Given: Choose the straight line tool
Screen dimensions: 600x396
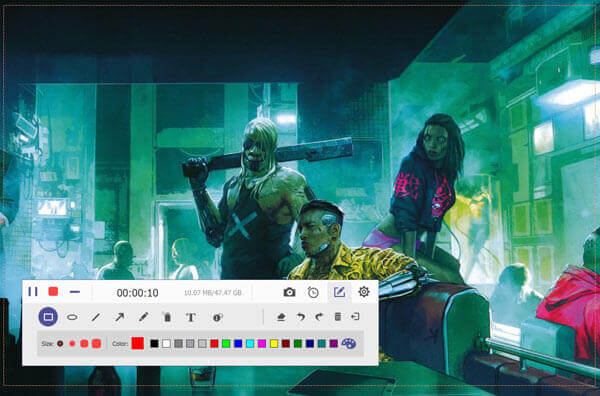Looking at the screenshot, I should (x=96, y=317).
